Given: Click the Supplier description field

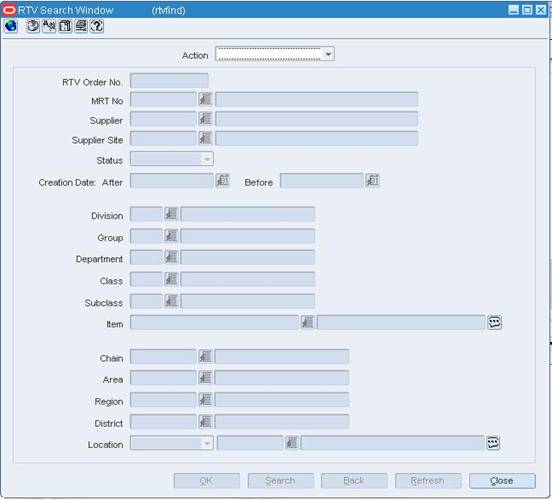Looking at the screenshot, I should coord(317,119).
